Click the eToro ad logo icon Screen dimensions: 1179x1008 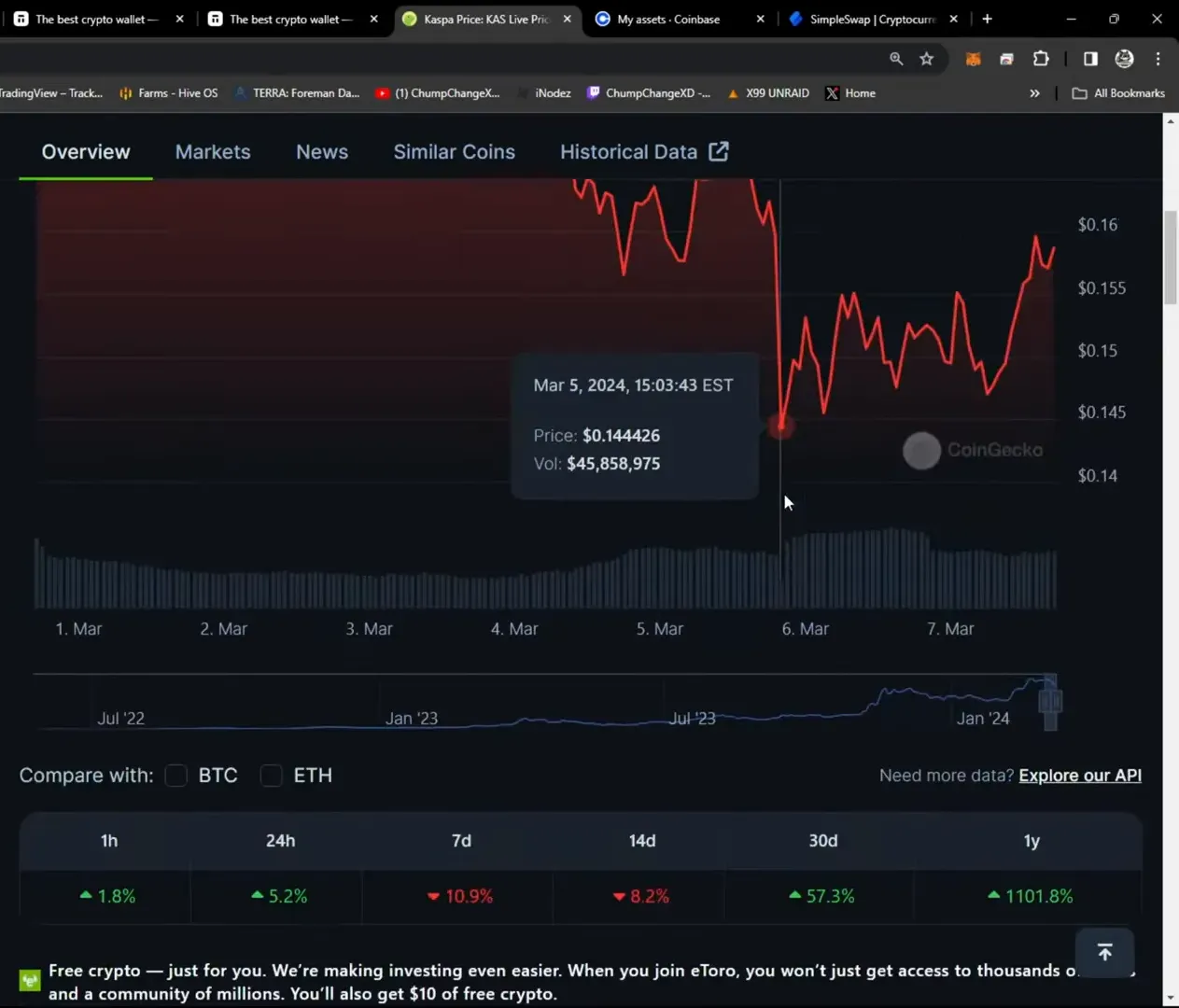[30, 980]
